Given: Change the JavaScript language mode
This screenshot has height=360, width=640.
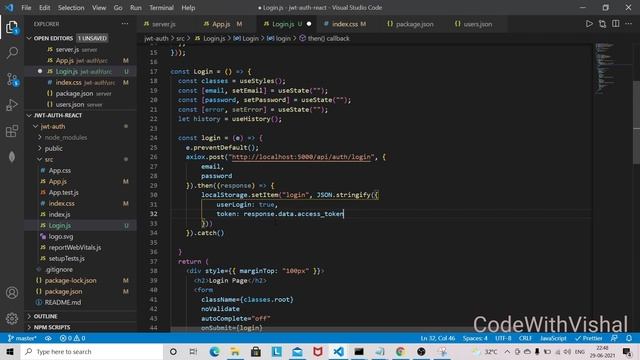Looking at the screenshot, I should (553, 338).
